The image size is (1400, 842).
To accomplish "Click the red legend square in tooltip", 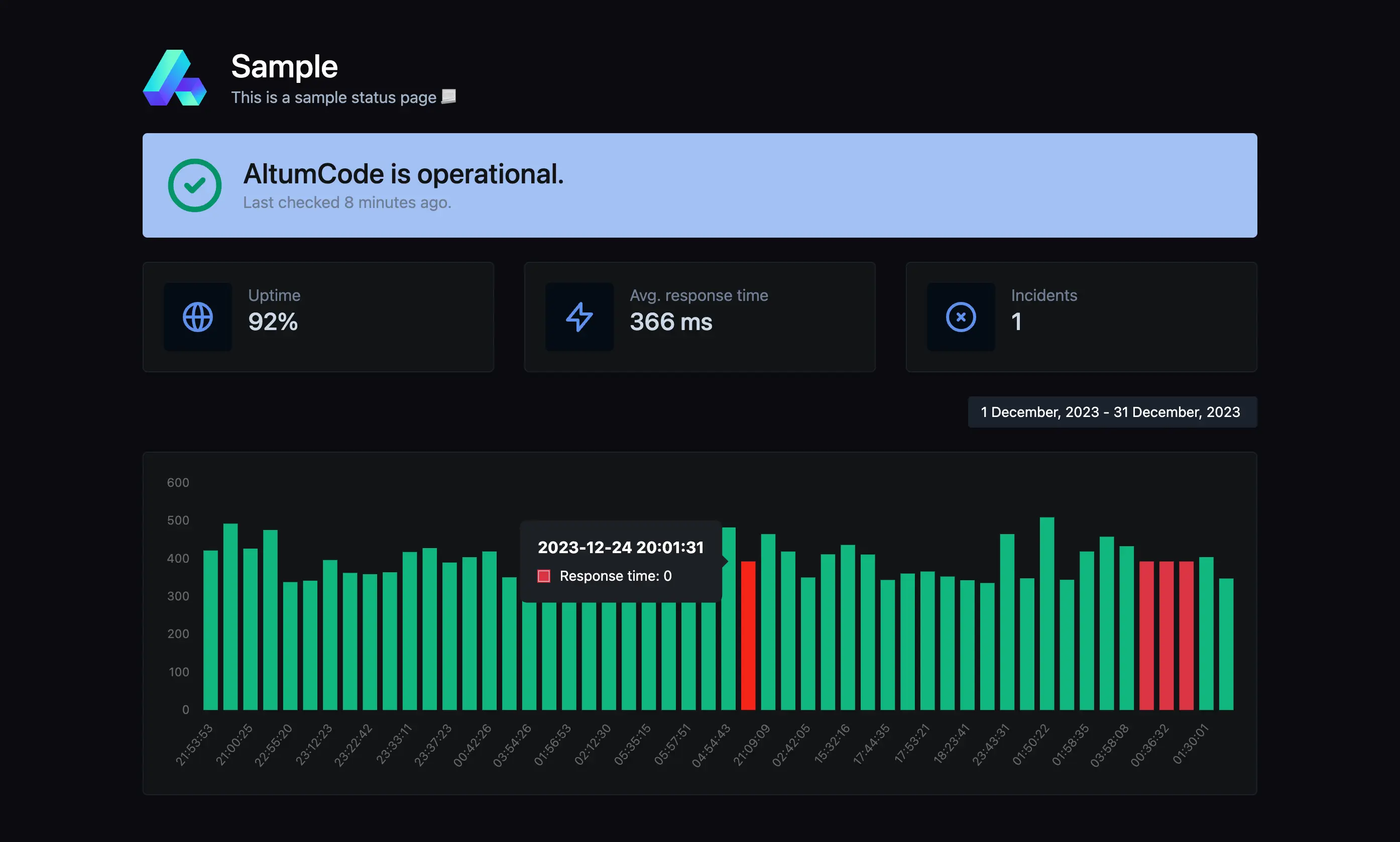I will pos(544,576).
